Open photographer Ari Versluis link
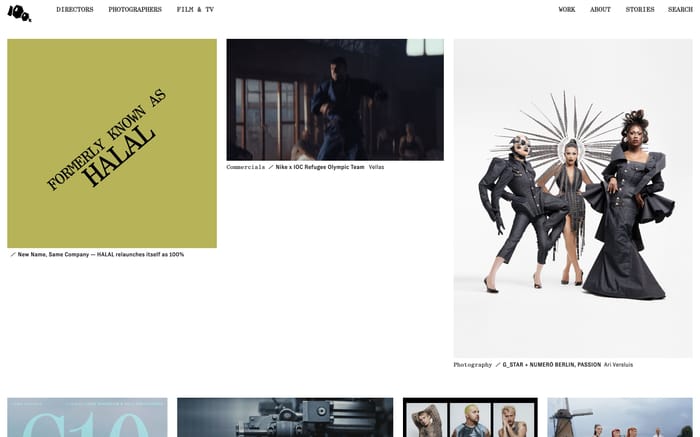This screenshot has height=437, width=700. pos(618,365)
